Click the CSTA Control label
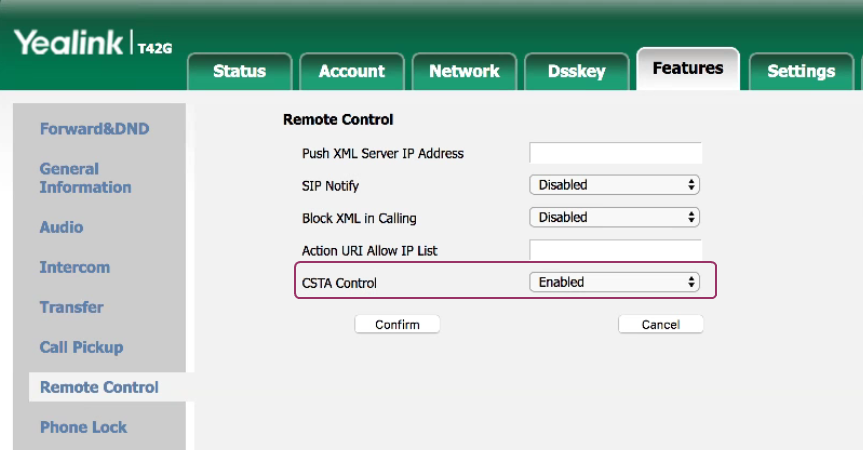This screenshot has height=450, width=863. tap(339, 283)
